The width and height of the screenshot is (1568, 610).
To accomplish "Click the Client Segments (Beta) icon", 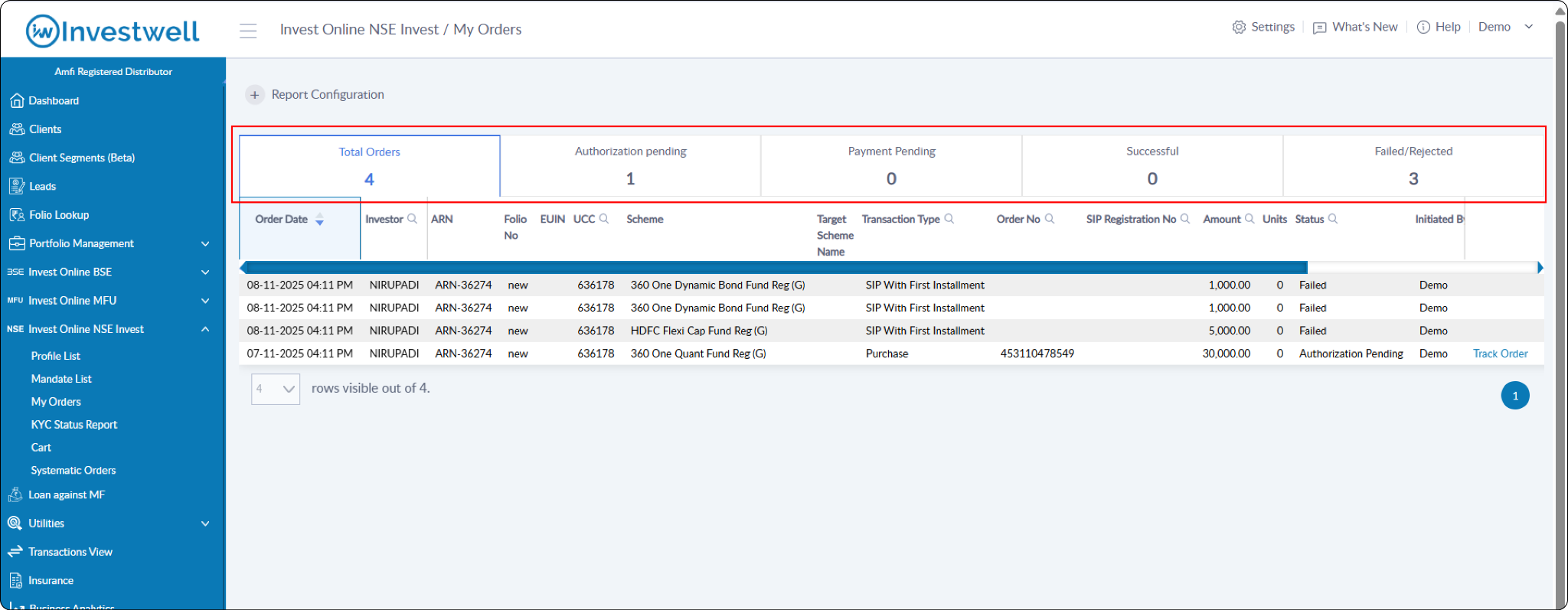I will click(x=17, y=158).
